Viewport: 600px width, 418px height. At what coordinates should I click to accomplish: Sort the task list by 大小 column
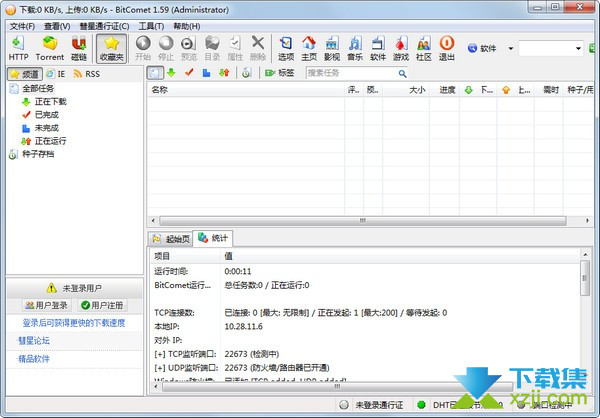click(406, 90)
